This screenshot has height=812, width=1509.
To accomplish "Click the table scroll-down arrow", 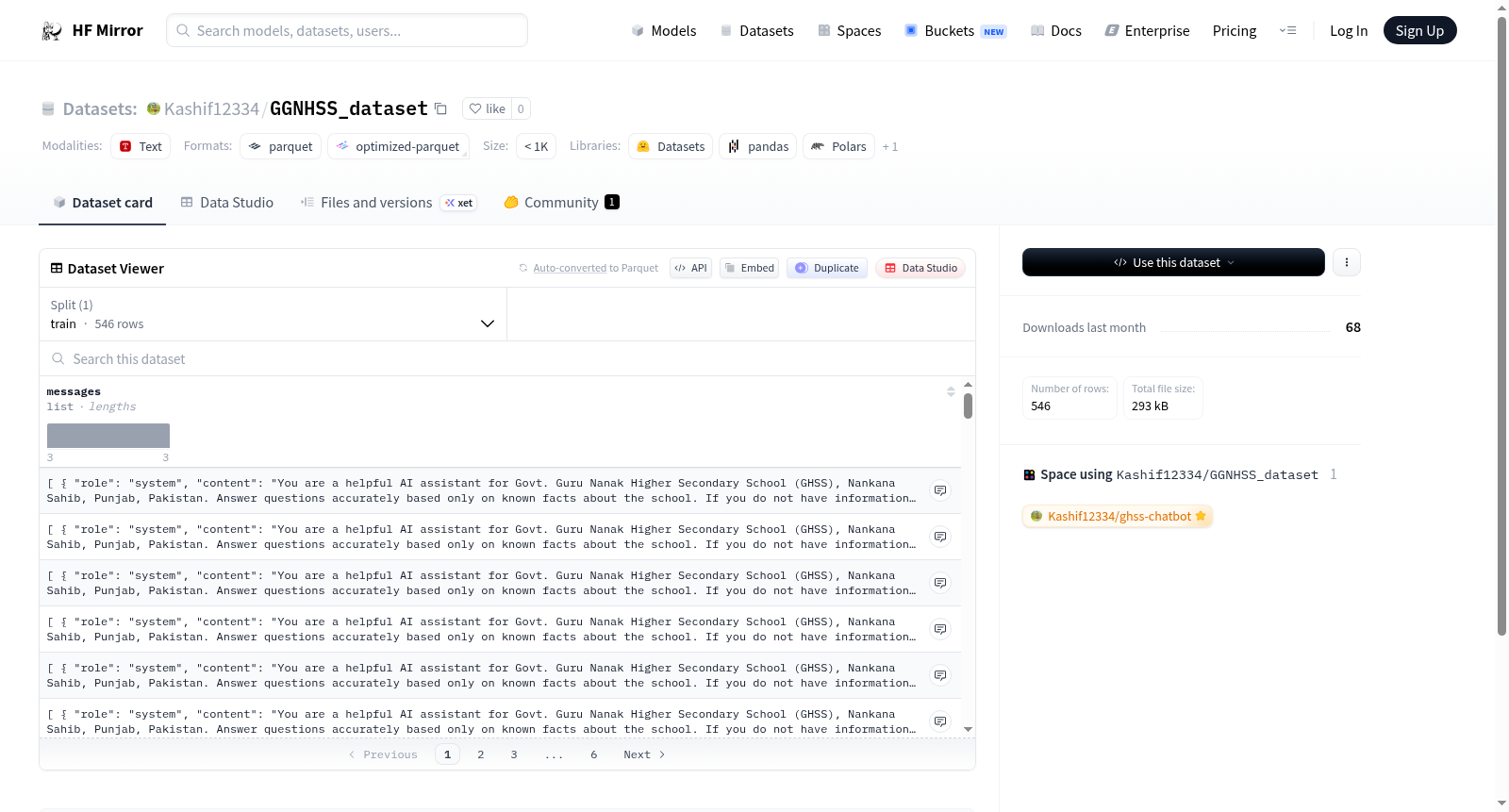I will [968, 730].
